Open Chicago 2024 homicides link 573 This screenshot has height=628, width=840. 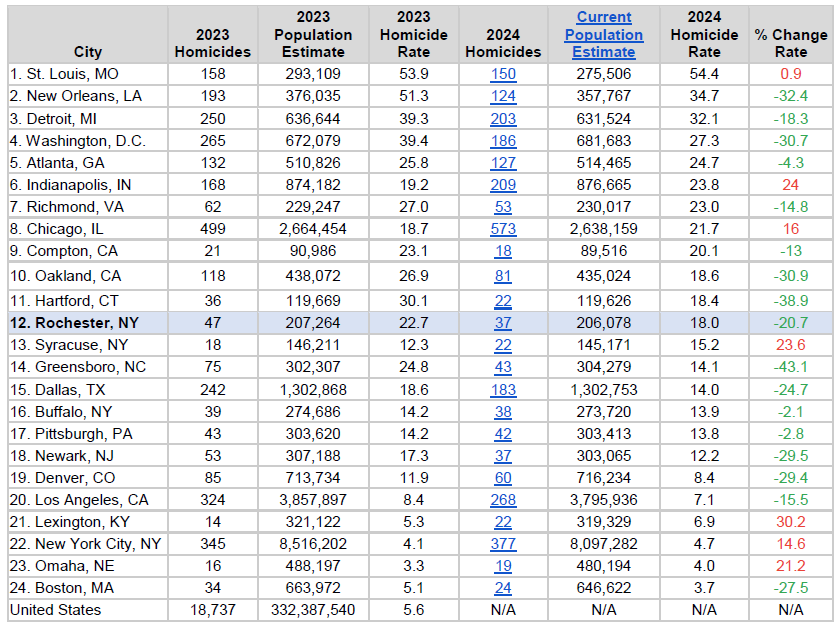(x=503, y=229)
